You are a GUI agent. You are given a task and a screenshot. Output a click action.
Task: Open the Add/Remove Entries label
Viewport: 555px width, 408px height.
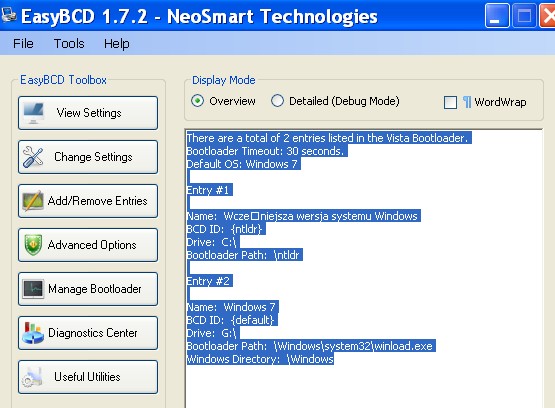(x=97, y=201)
